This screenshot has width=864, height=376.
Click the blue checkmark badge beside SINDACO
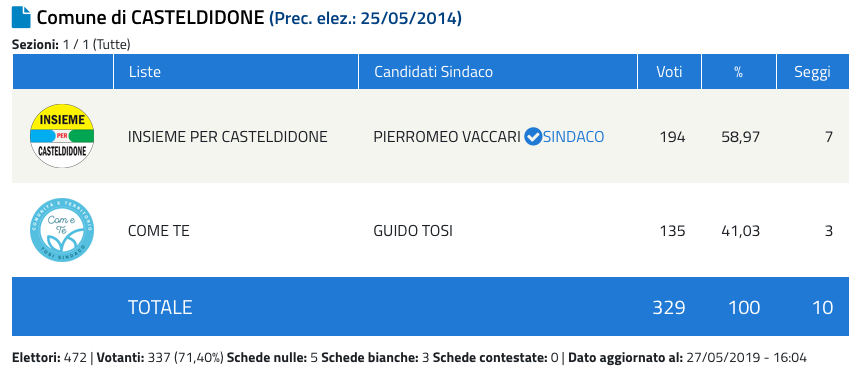pyautogui.click(x=532, y=136)
